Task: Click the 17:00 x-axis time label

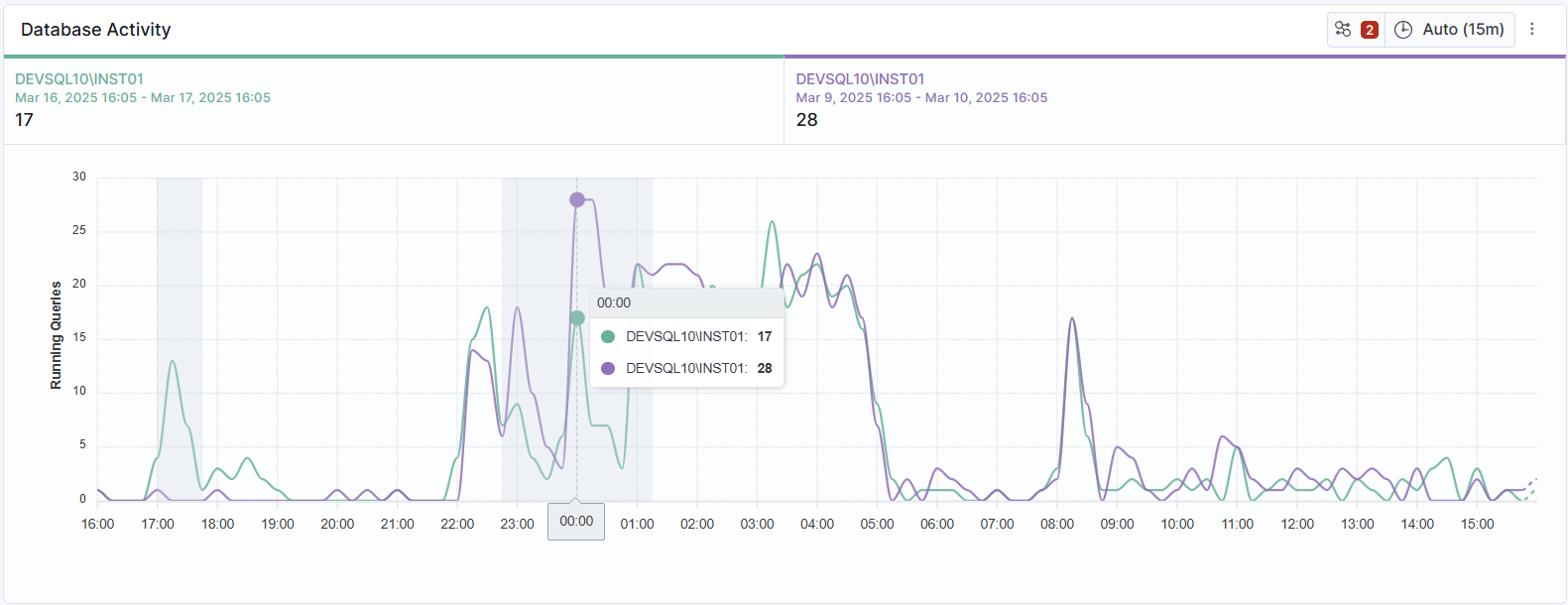Action: [158, 524]
